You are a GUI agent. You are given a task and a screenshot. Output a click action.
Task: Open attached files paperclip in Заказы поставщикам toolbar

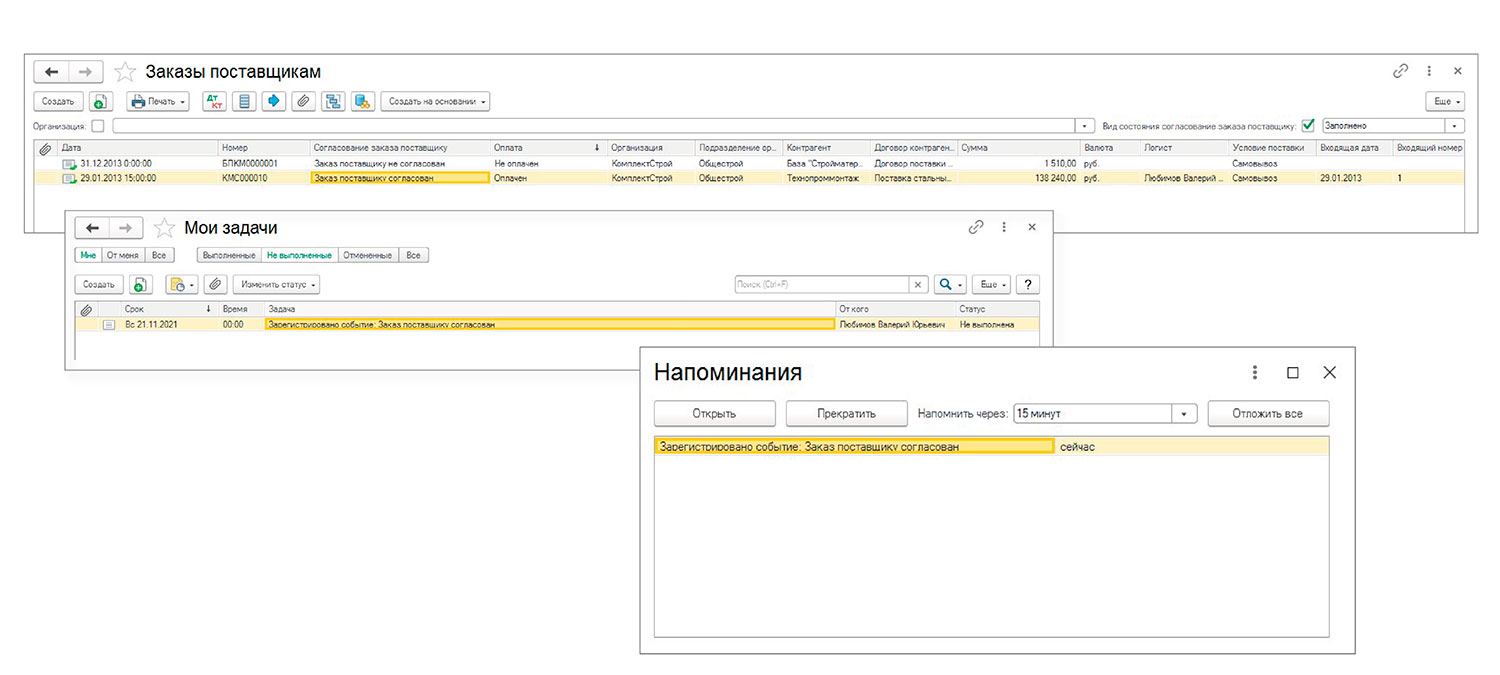[x=304, y=101]
